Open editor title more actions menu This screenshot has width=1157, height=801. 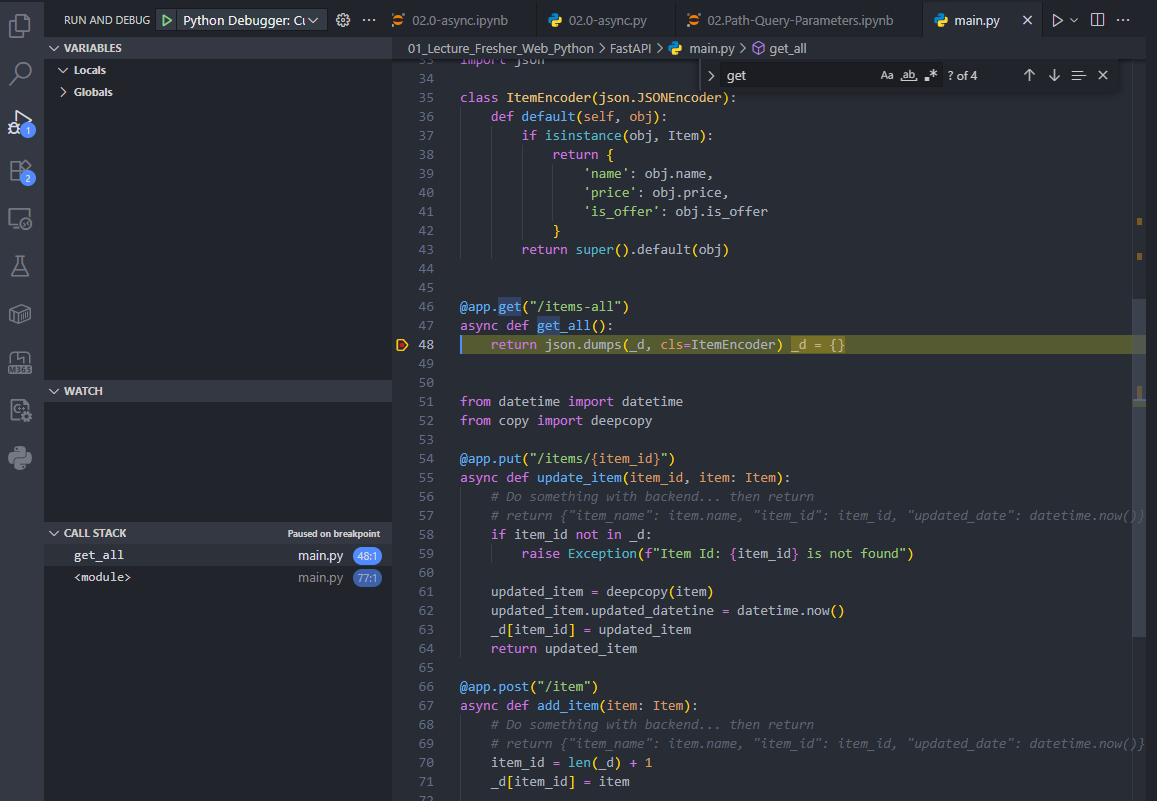click(1123, 21)
